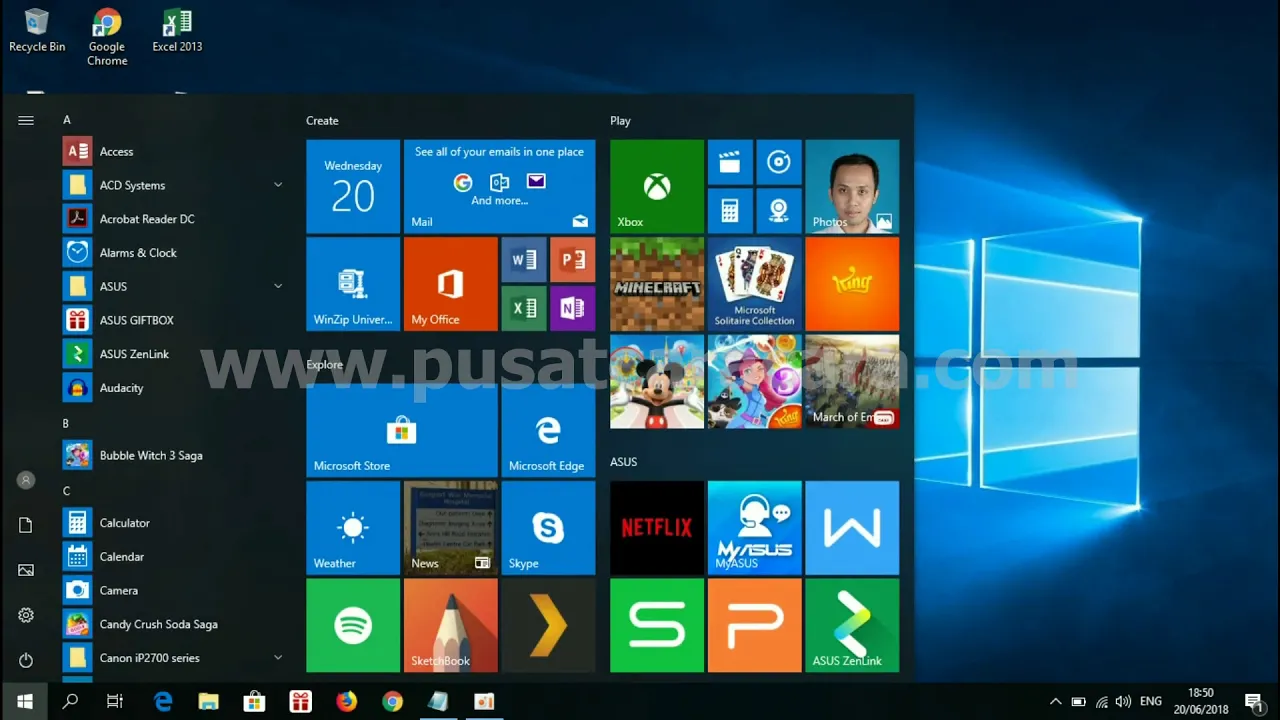
Task: Expand the Start menu hamburger button
Action: 26,120
